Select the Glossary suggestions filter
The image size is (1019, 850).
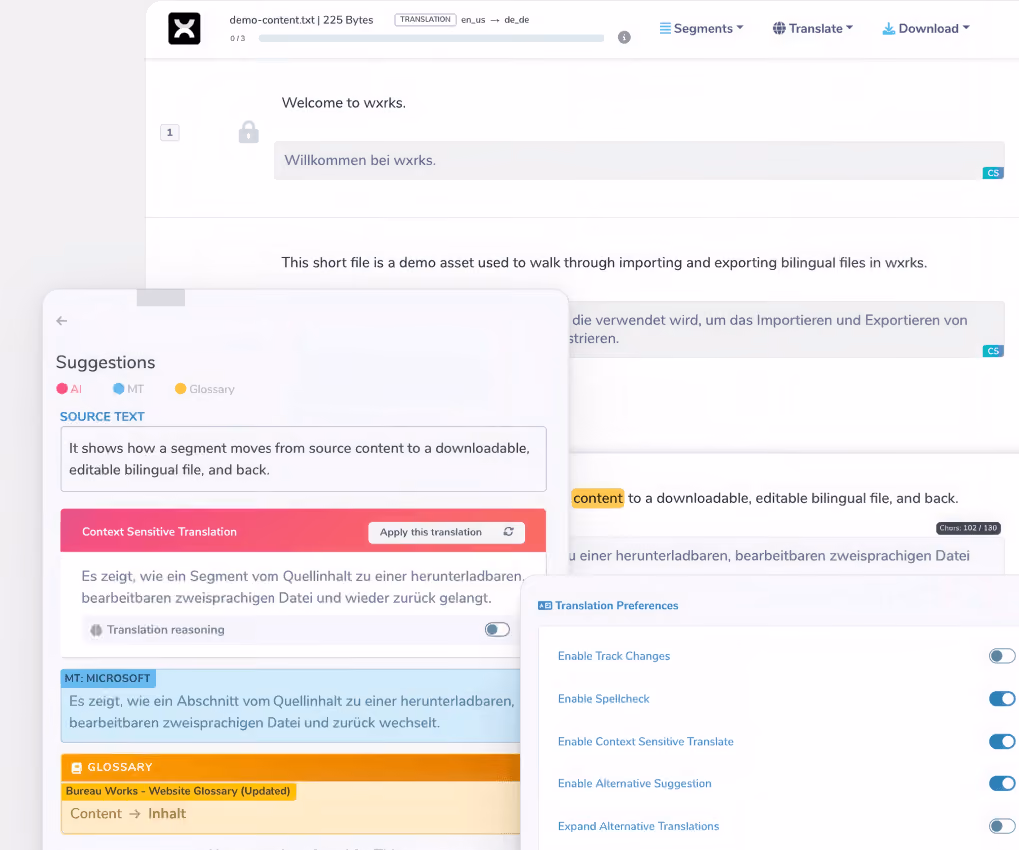click(205, 389)
